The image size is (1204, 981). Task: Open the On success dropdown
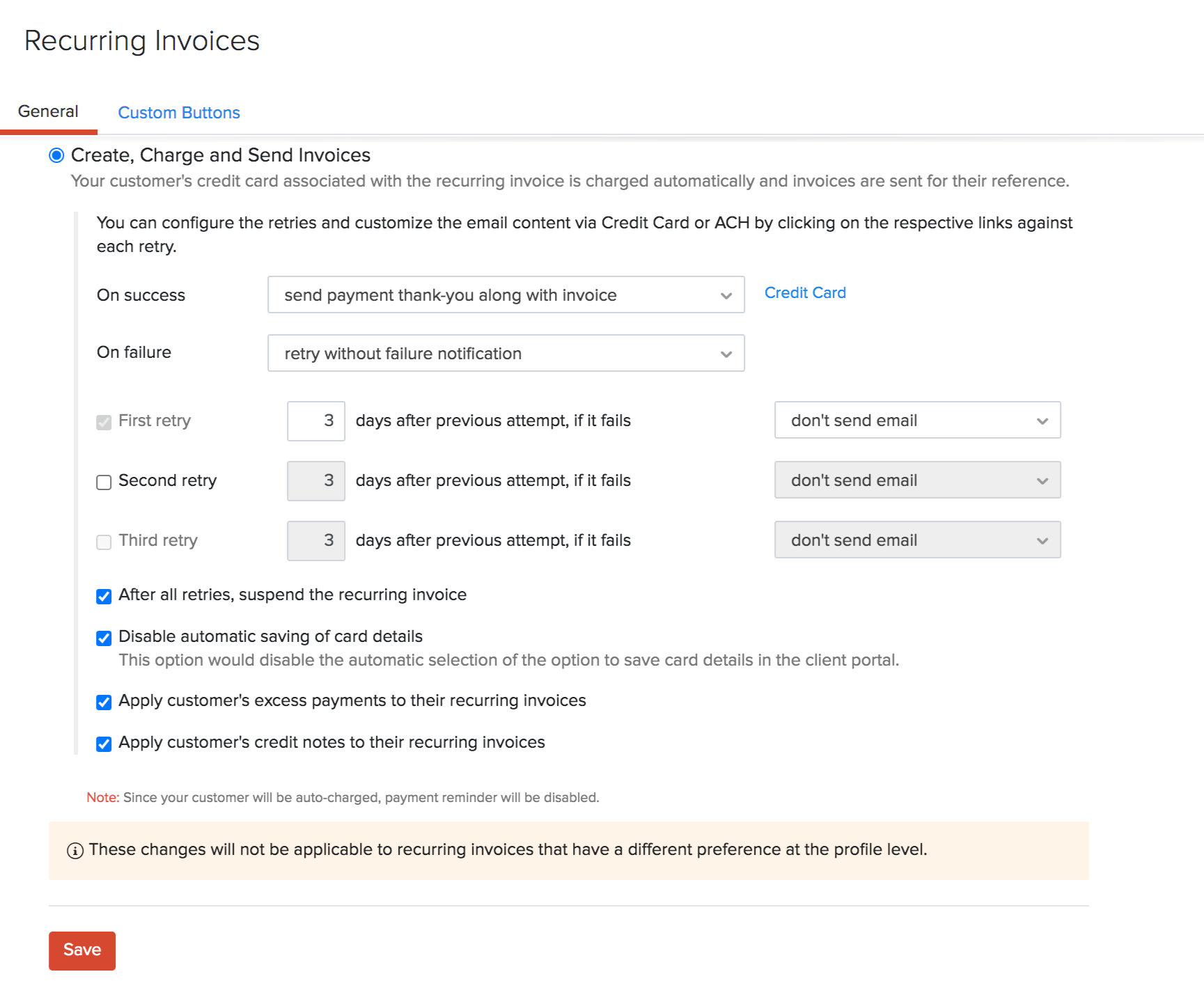[x=506, y=295]
